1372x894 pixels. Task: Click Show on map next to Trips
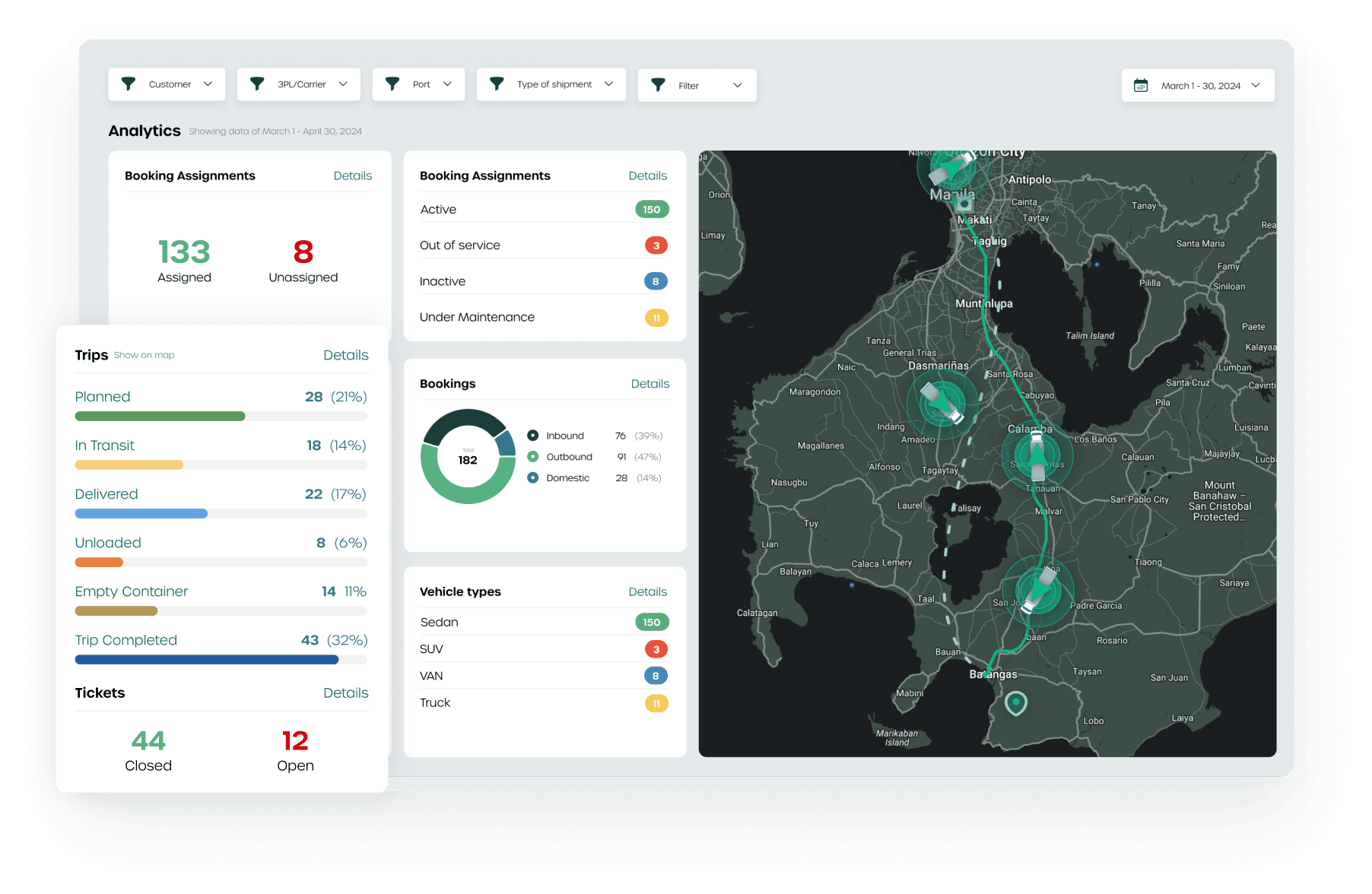tap(145, 355)
